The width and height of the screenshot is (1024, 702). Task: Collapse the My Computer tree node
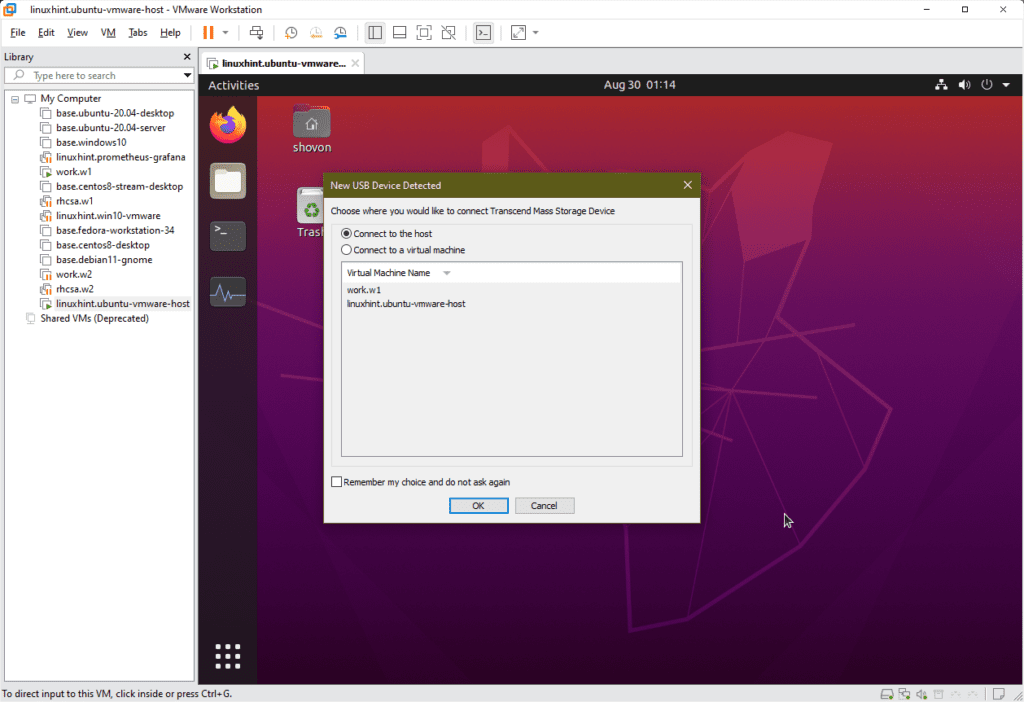[14, 98]
